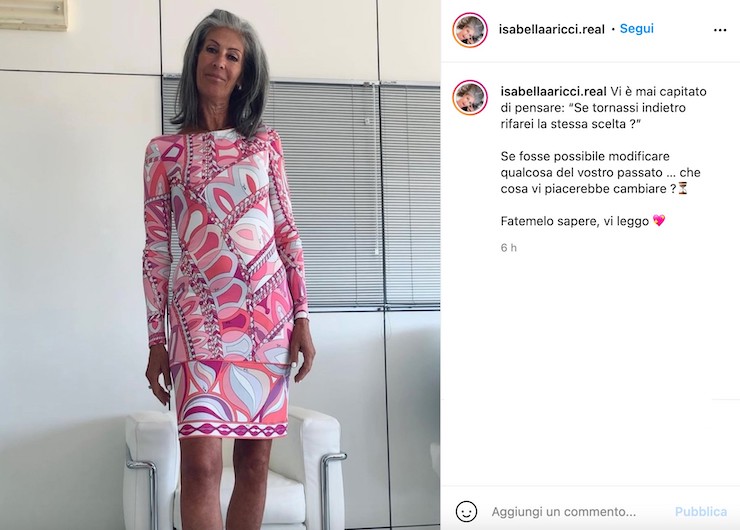This screenshot has height=530, width=740.
Task: Open the emoji picker smiley icon
Action: coord(466,512)
